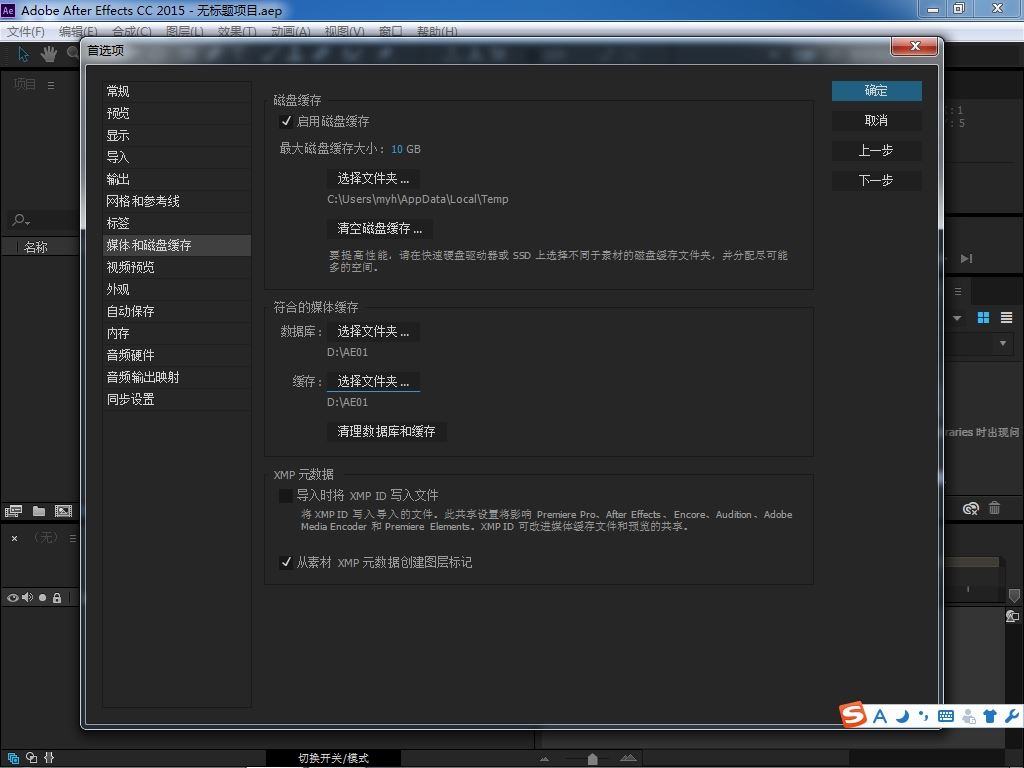The height and width of the screenshot is (768, 1024).
Task: Click the next frame playback icon
Action: [x=967, y=259]
